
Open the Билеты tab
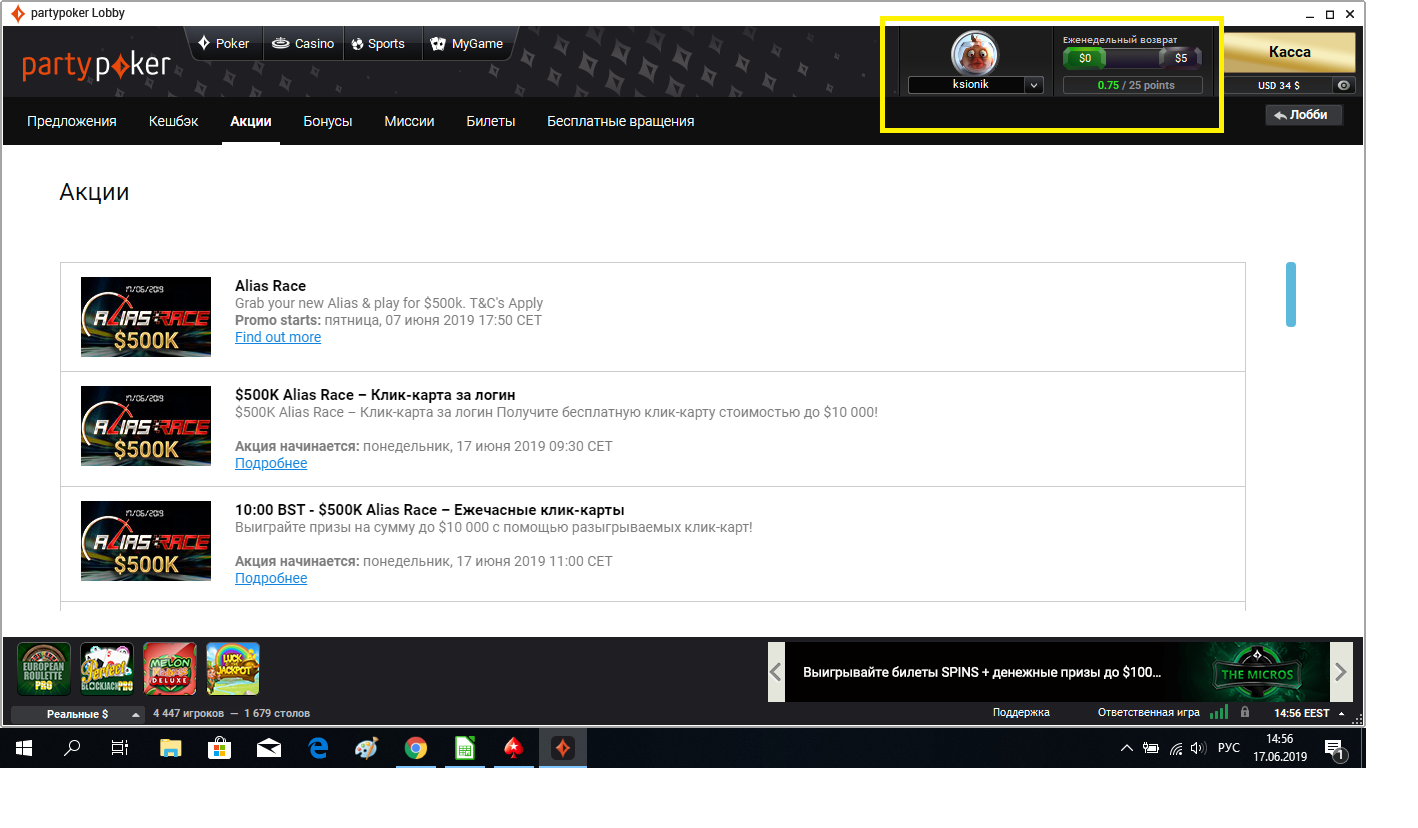pyautogui.click(x=491, y=121)
